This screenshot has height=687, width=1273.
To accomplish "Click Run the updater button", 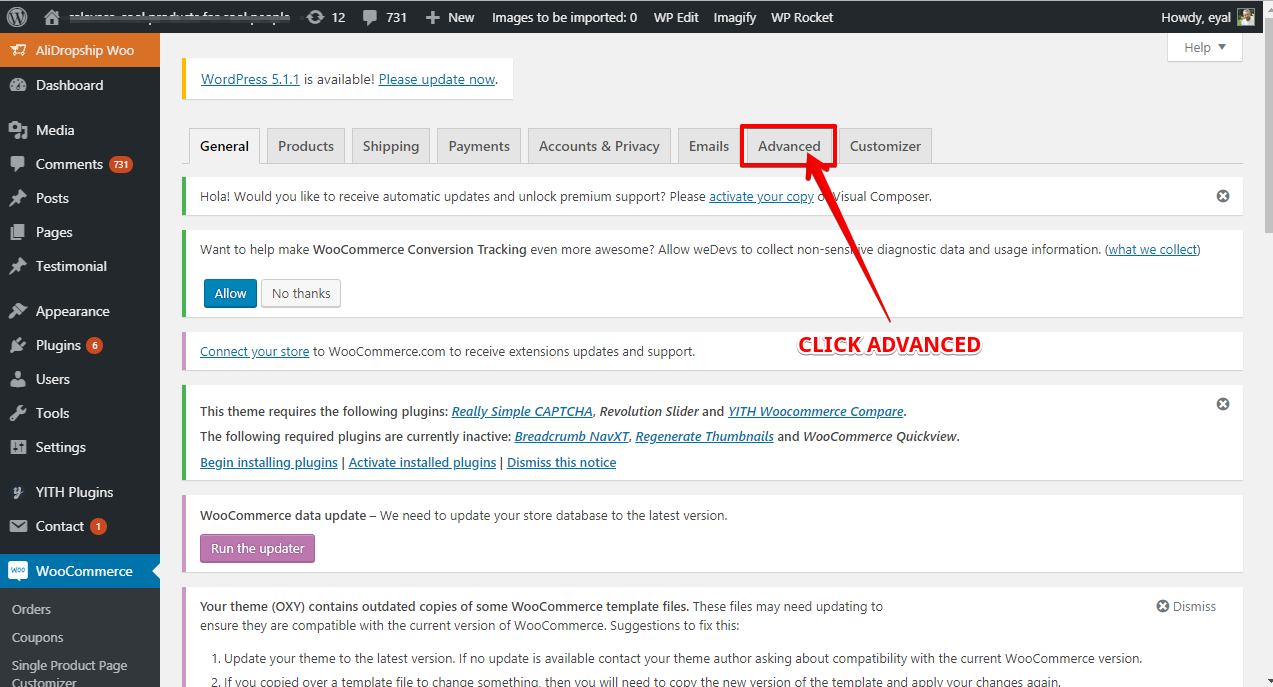I will tap(257, 548).
